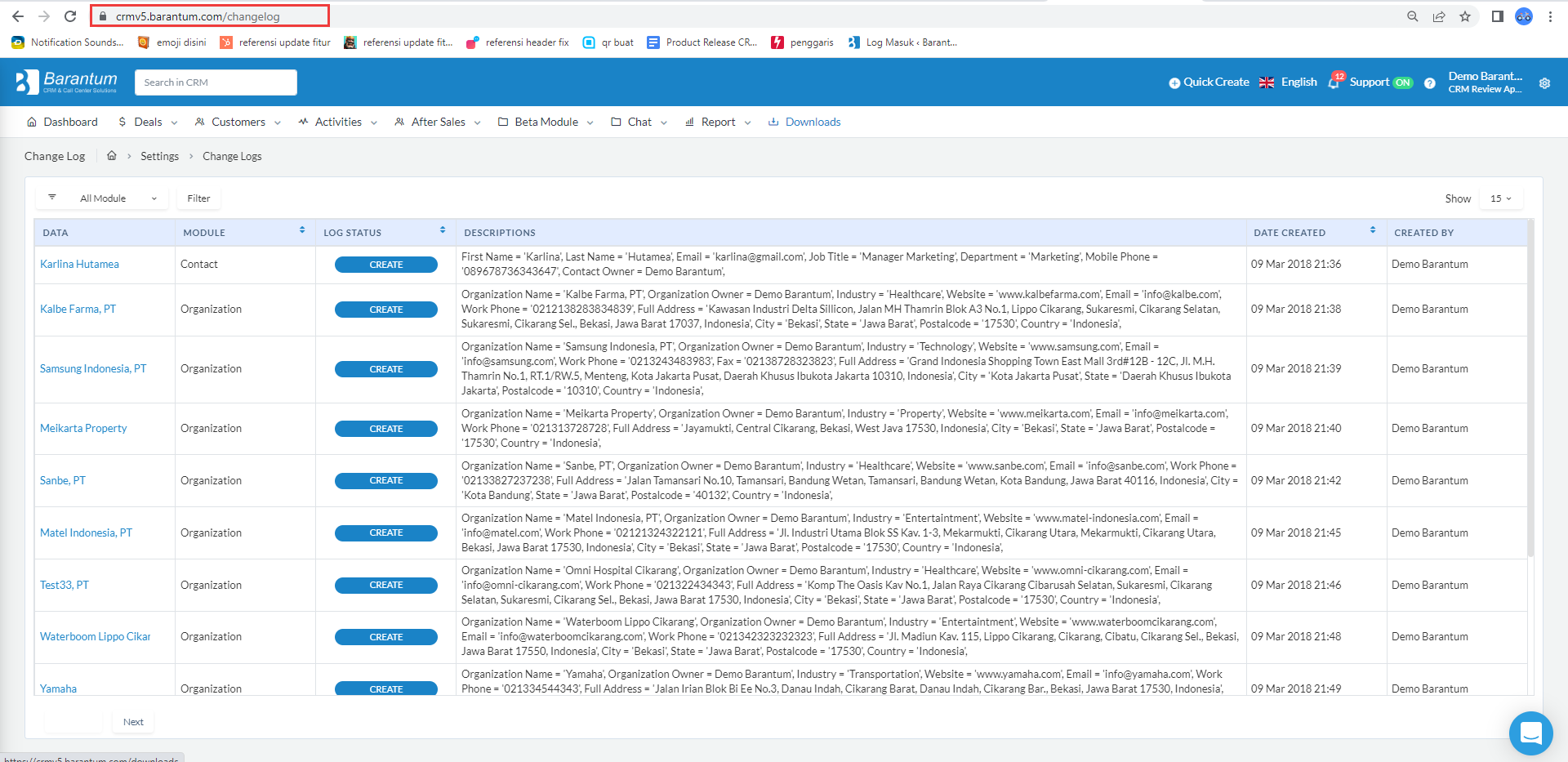Click Quick Create button

pyautogui.click(x=1209, y=82)
